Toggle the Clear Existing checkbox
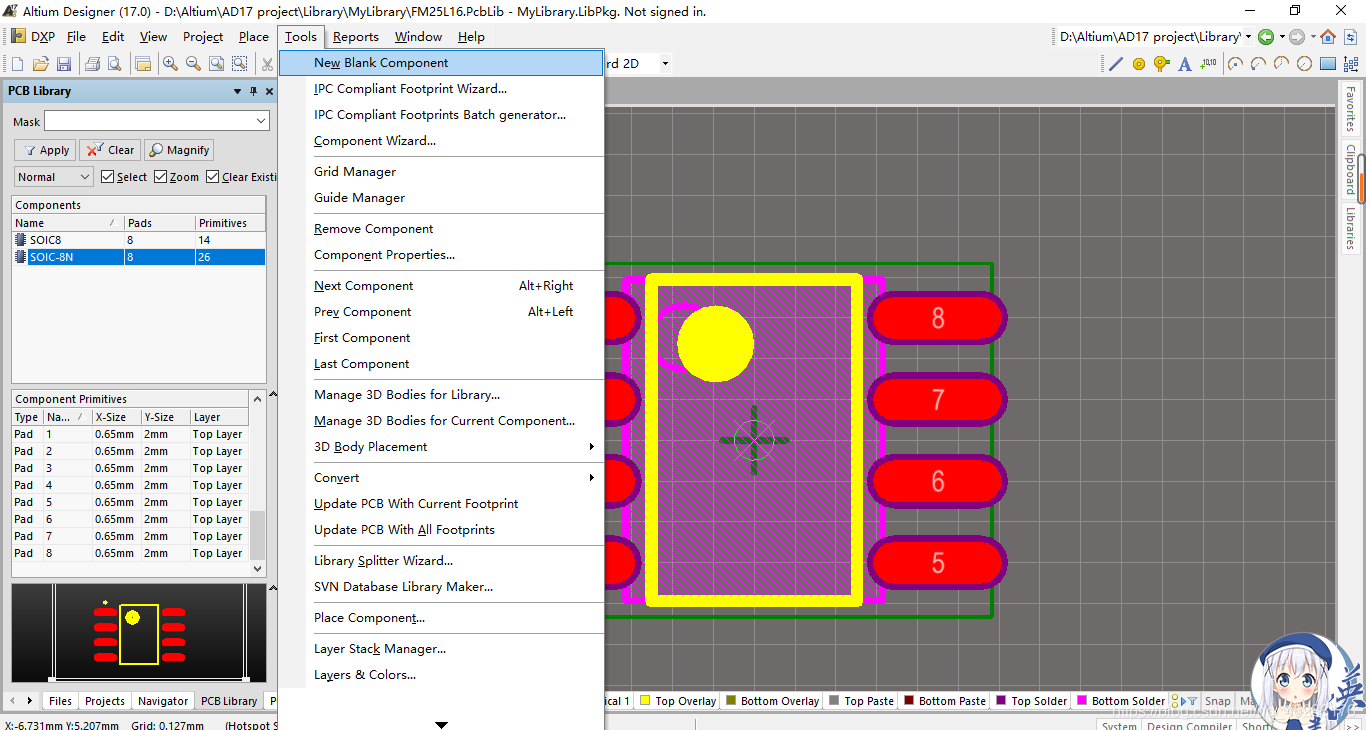Viewport: 1366px width, 730px height. point(212,177)
